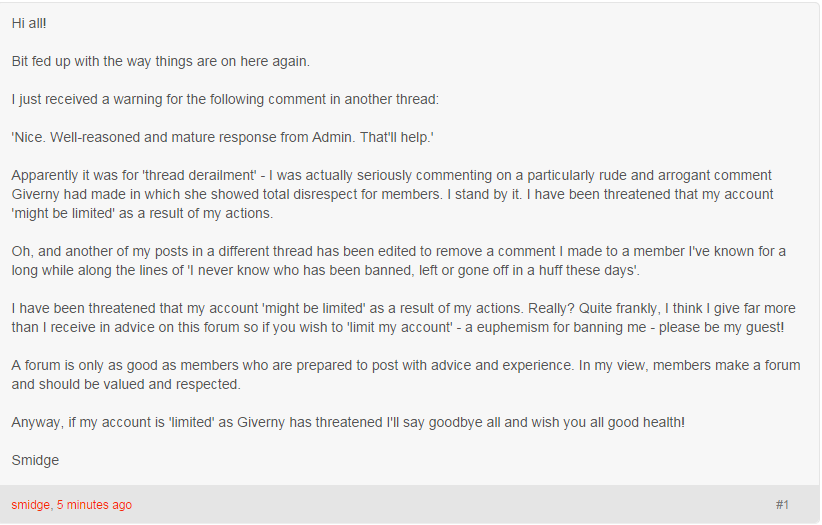Click the 'I just received a warning' sentence
The width and height of the screenshot is (822, 525).
coord(225,99)
